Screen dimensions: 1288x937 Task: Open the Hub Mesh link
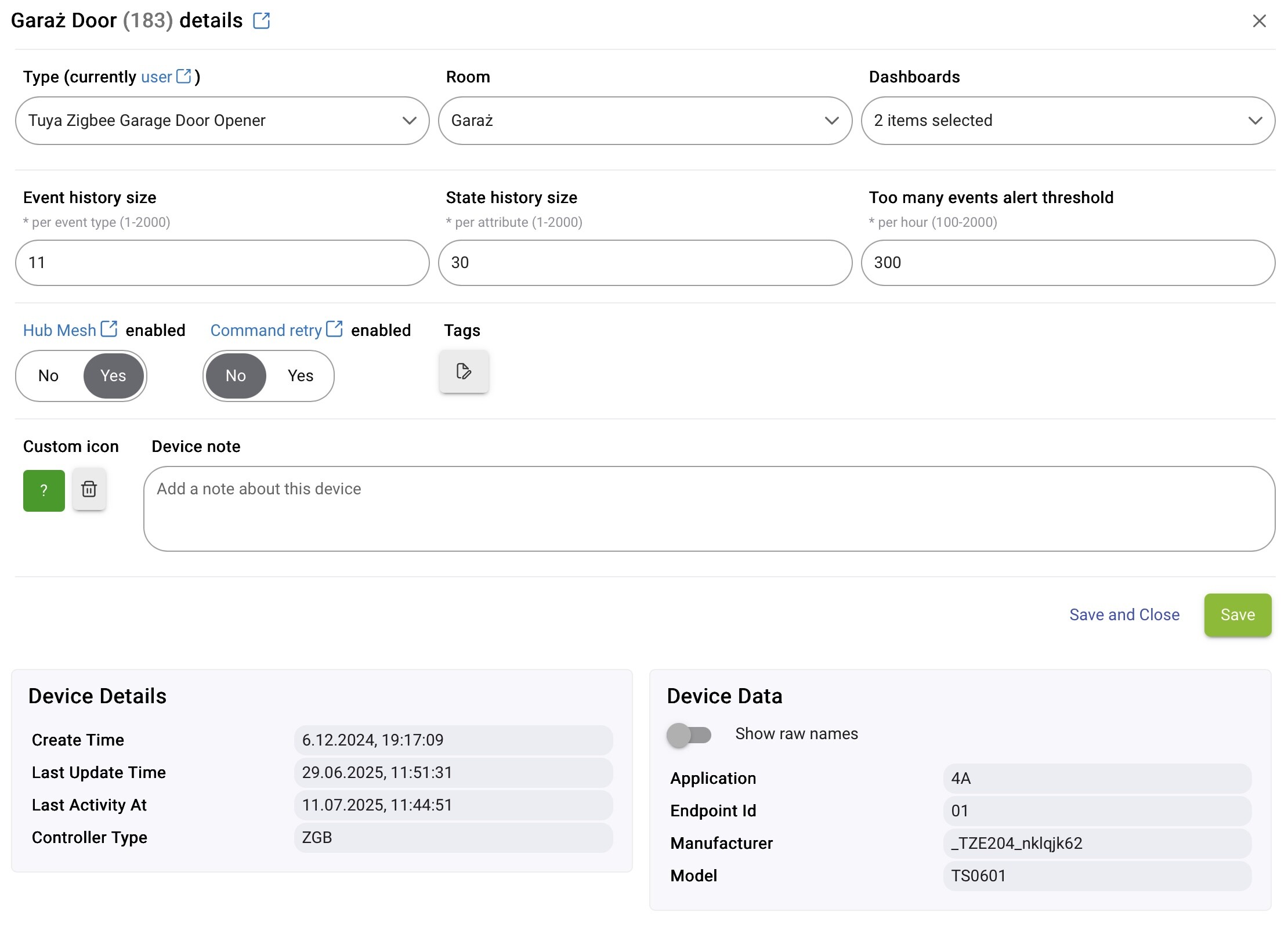pyautogui.click(x=60, y=330)
